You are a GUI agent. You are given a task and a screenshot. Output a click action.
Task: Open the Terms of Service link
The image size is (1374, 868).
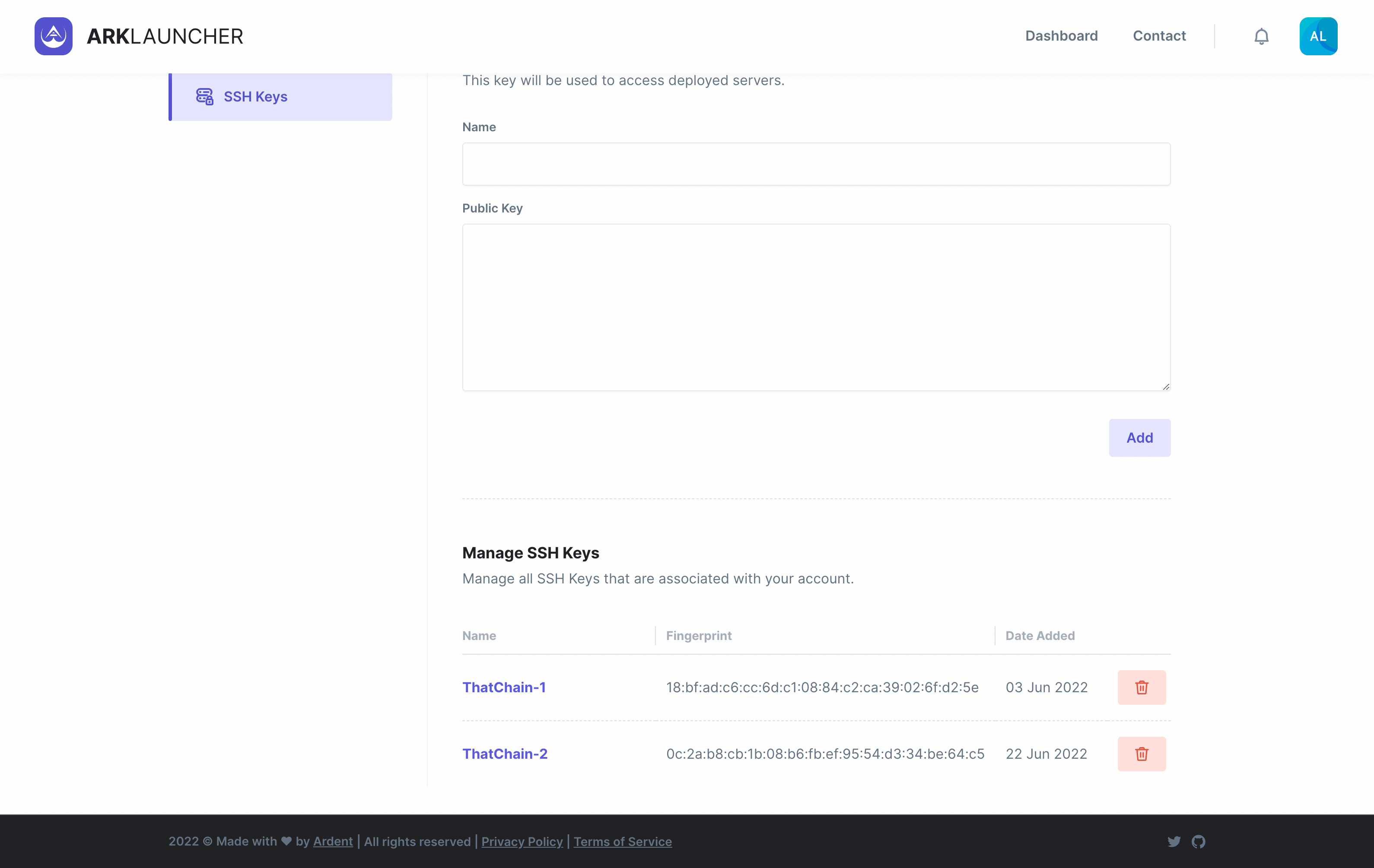623,842
